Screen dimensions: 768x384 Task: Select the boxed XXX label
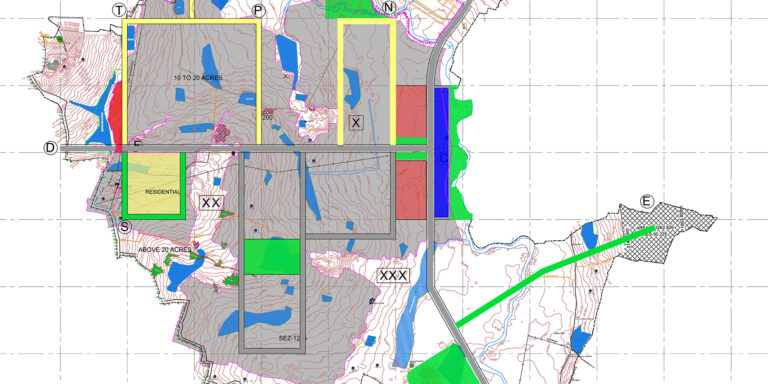coord(393,275)
